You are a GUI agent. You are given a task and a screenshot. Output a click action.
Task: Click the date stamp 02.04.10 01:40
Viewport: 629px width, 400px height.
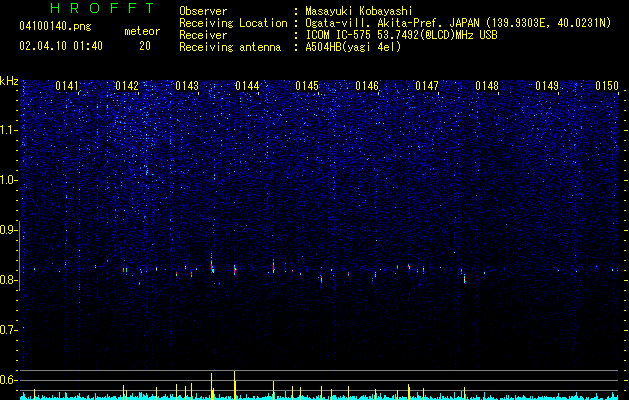pyautogui.click(x=61, y=46)
